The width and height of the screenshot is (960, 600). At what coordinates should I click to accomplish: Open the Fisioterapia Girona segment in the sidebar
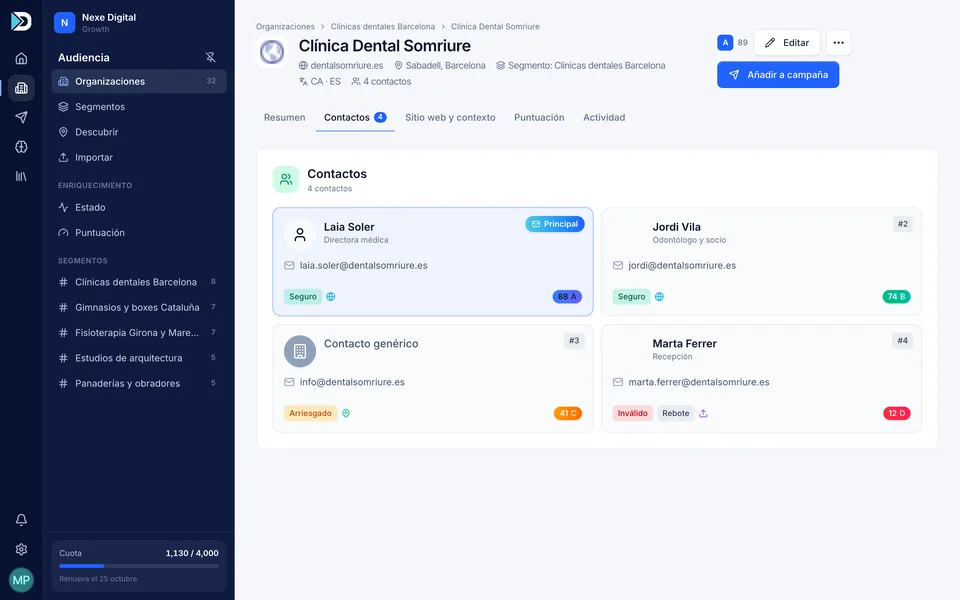coord(139,333)
